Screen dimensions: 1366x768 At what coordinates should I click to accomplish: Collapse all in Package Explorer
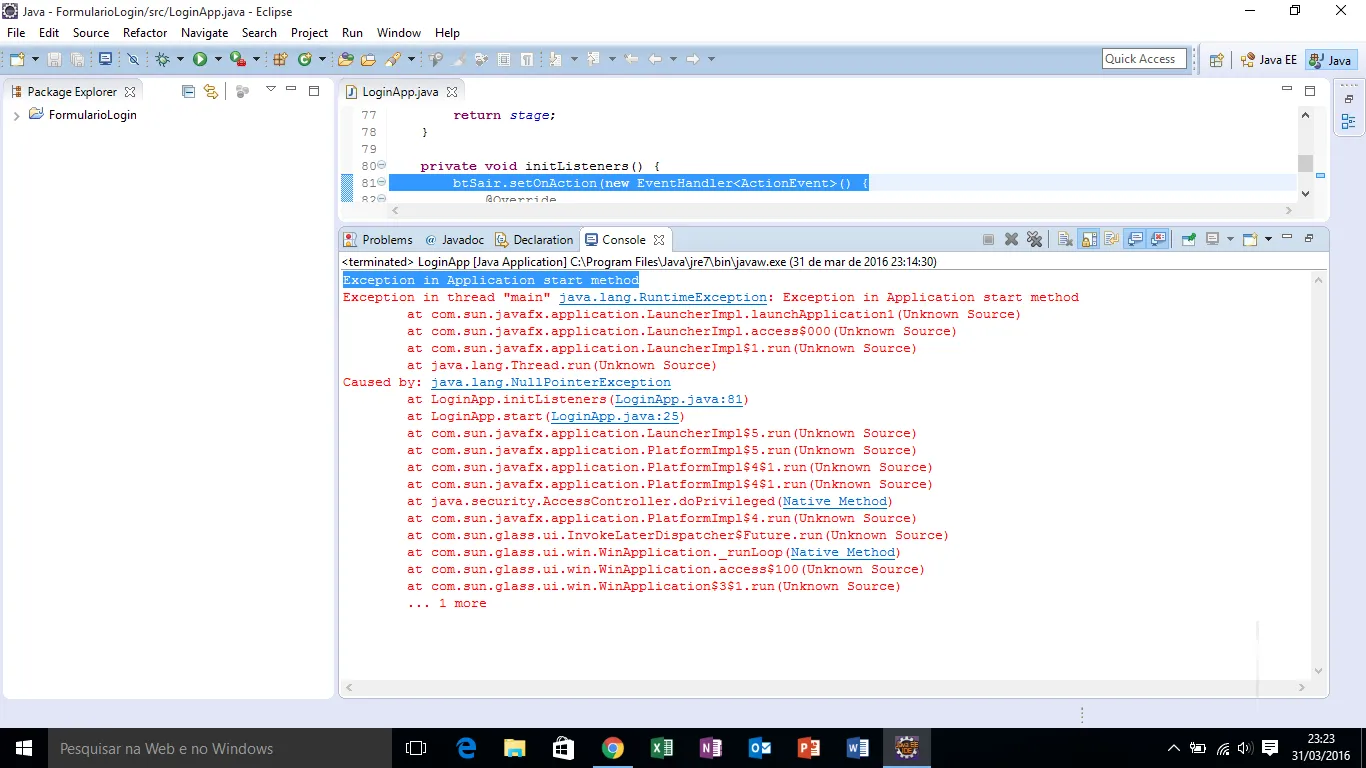pos(188,92)
